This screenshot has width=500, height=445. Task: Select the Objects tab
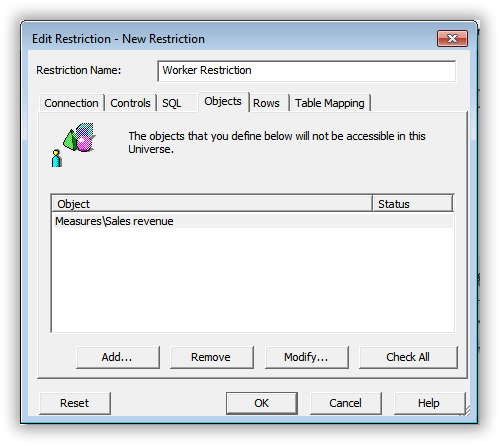click(x=223, y=101)
